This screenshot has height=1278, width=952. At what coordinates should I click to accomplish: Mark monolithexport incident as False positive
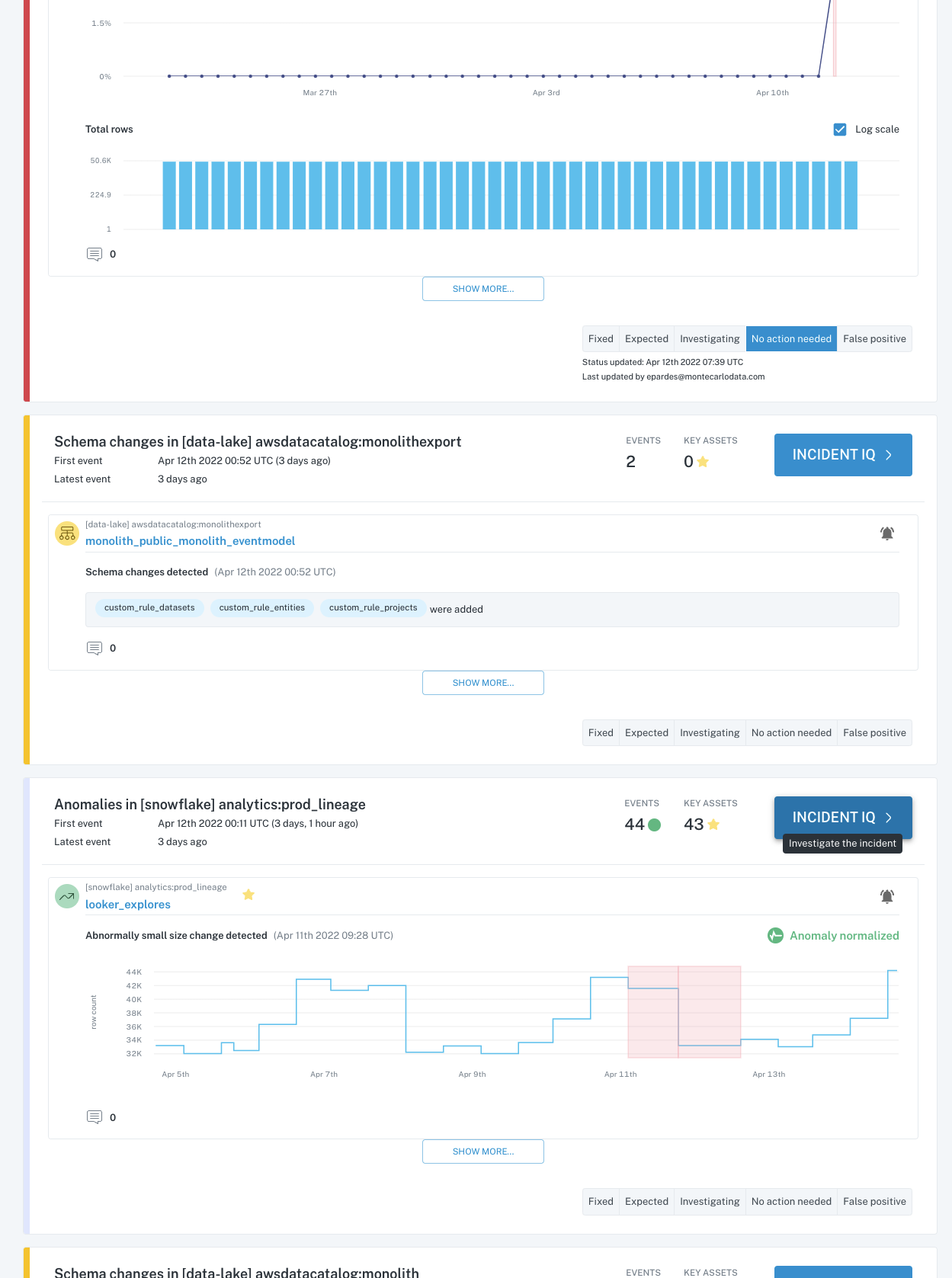click(874, 733)
